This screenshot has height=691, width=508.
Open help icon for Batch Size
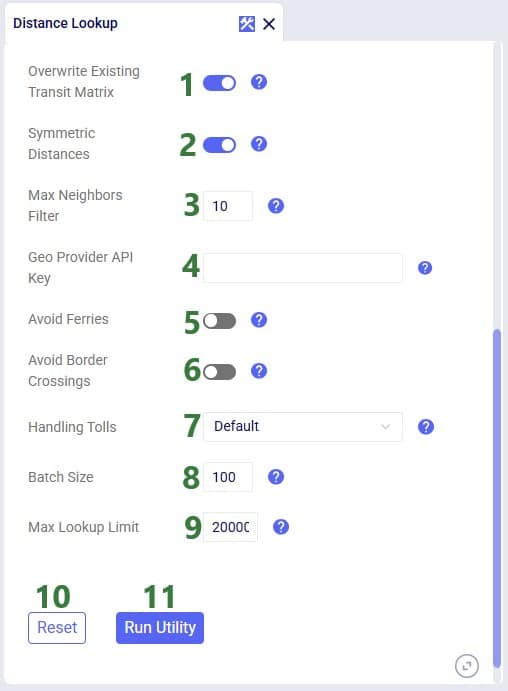click(276, 477)
